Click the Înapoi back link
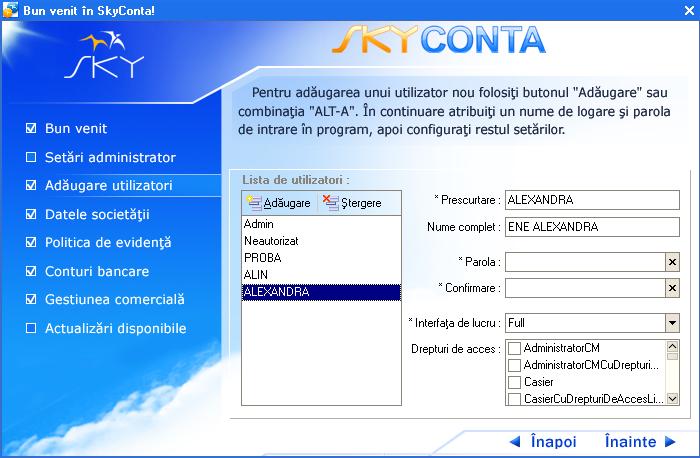 pos(543,441)
